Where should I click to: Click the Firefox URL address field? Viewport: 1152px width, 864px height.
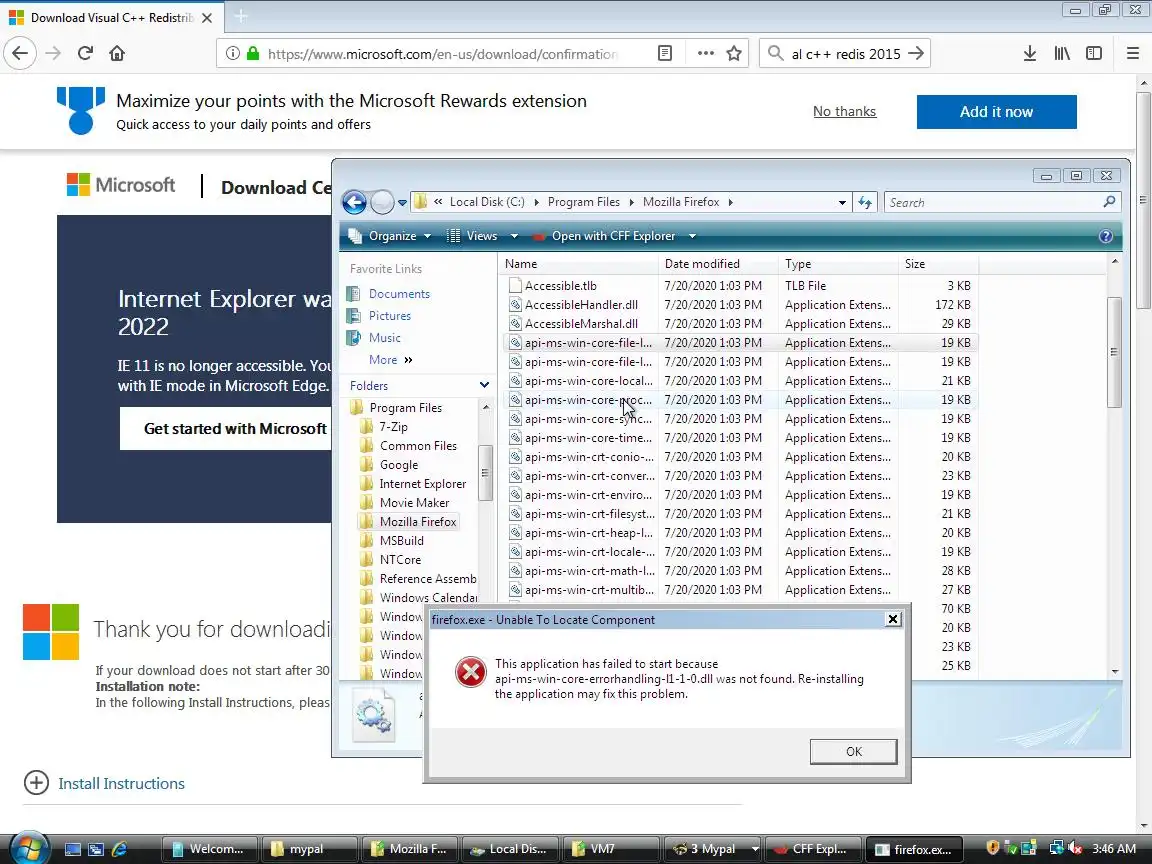click(442, 54)
